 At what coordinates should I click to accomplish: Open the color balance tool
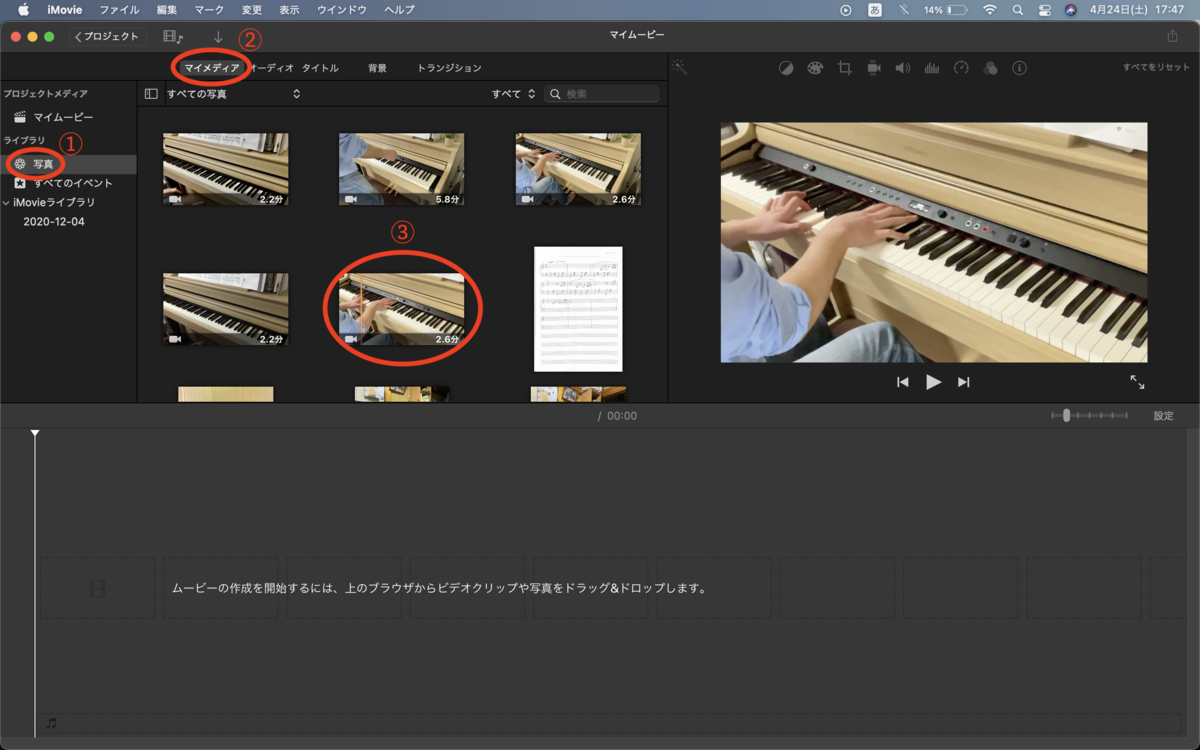[x=786, y=68]
